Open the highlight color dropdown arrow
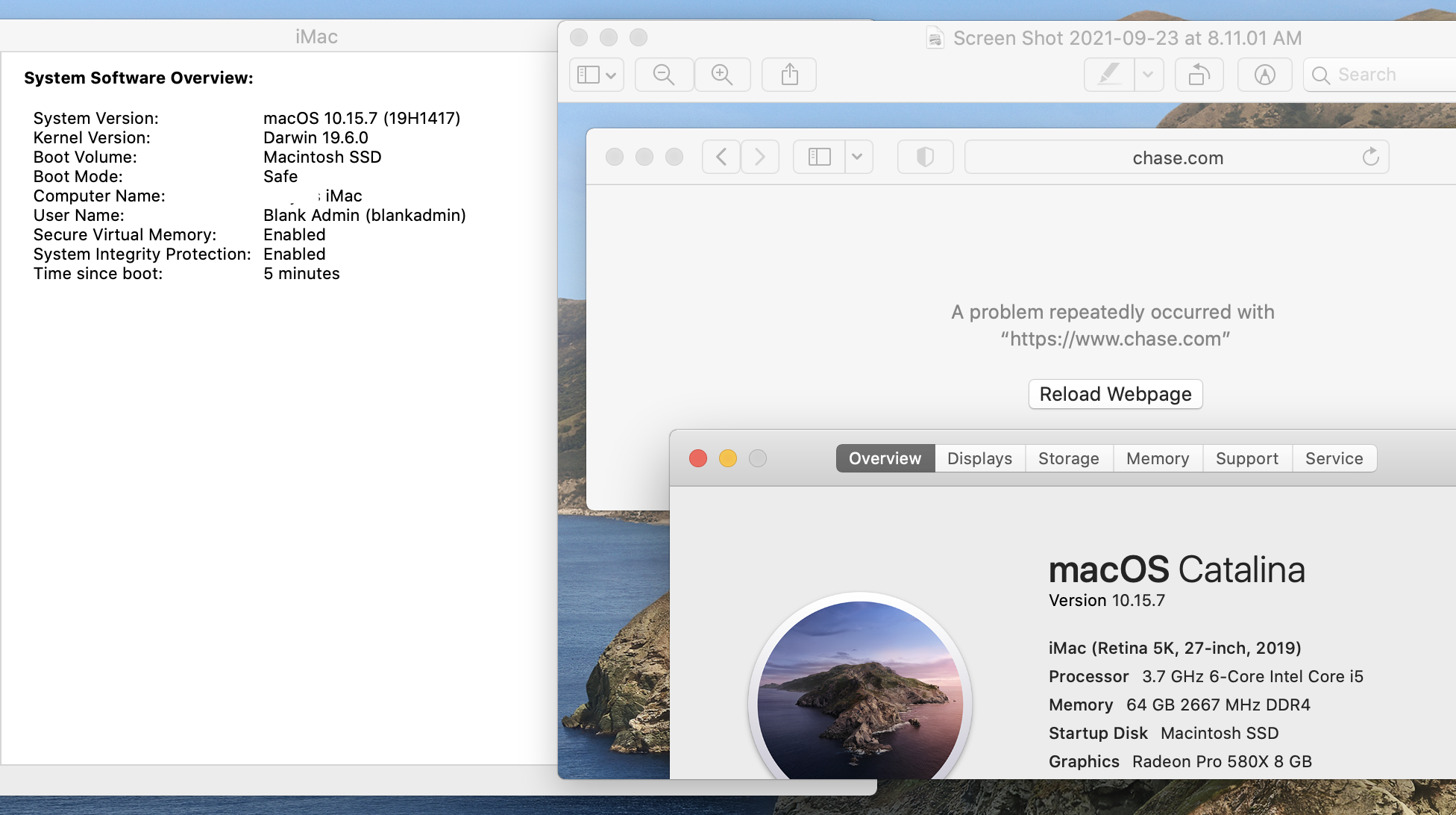The height and width of the screenshot is (815, 1456). click(x=1148, y=75)
